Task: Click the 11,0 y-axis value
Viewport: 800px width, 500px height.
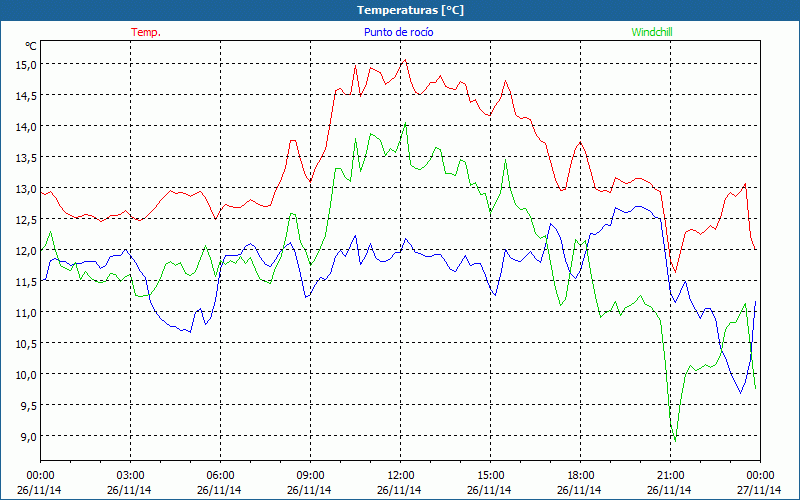Action: [26, 312]
